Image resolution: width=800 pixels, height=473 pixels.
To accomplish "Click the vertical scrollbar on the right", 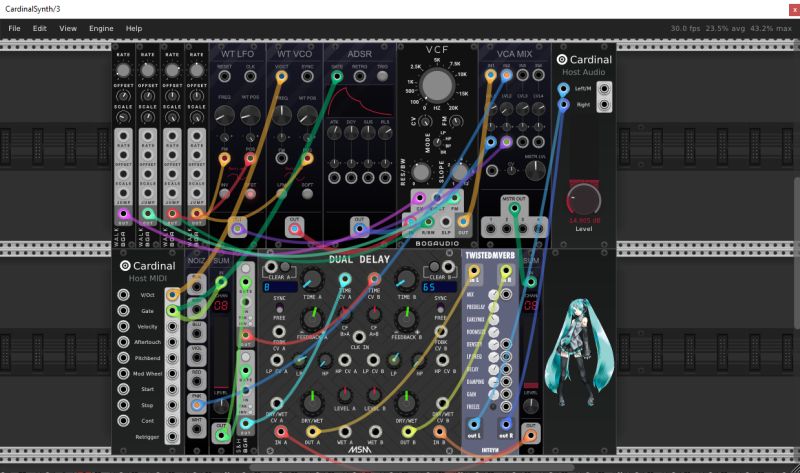I will tap(797, 253).
